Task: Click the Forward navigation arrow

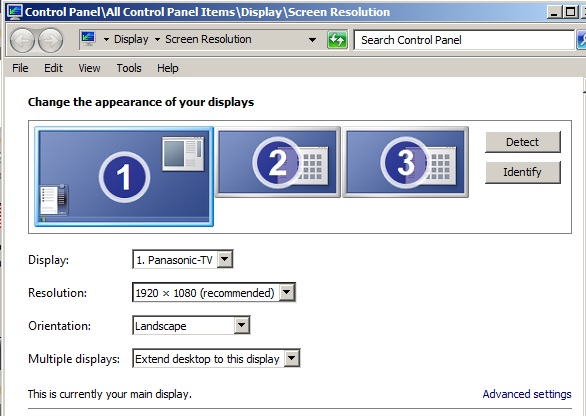Action: tap(50, 40)
